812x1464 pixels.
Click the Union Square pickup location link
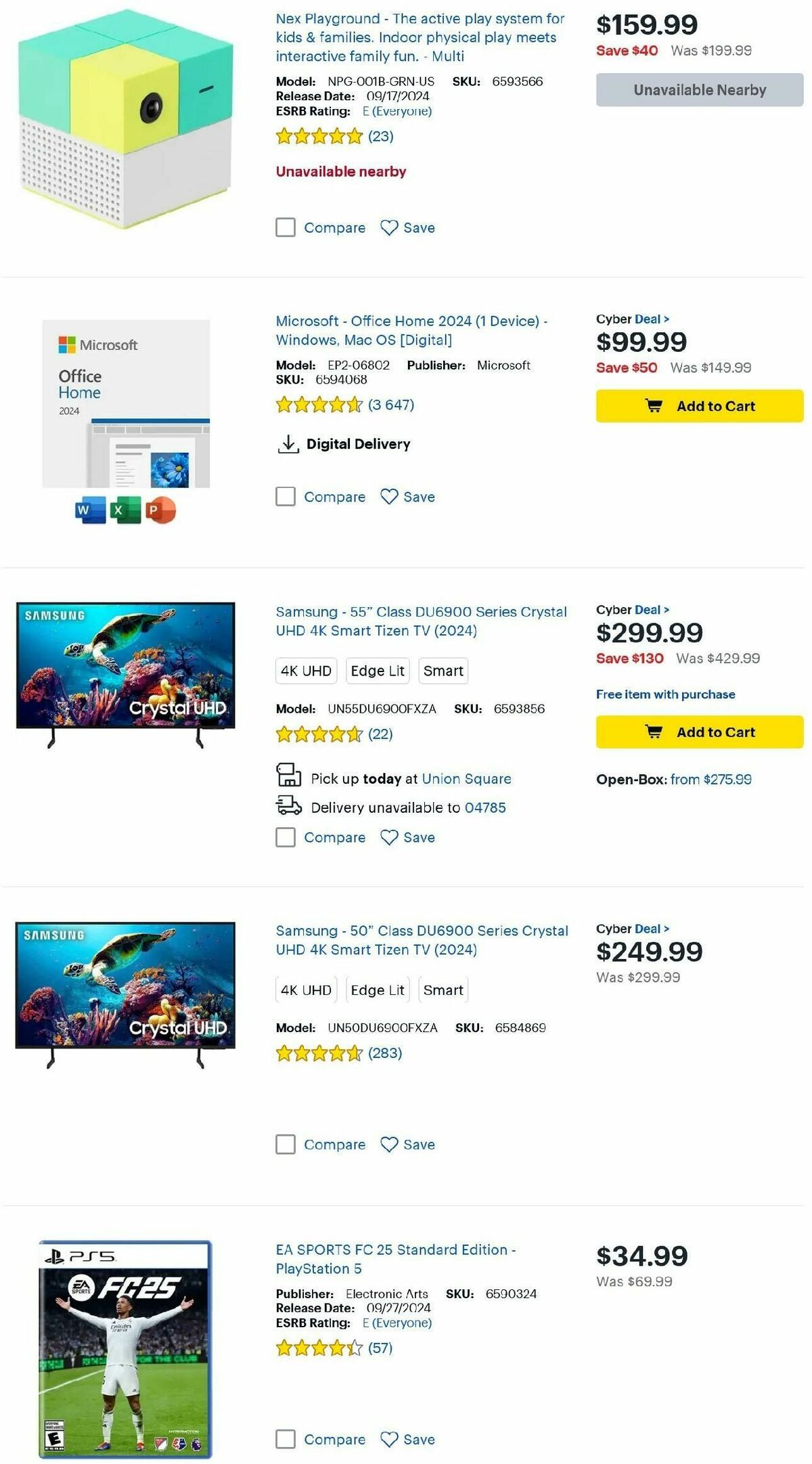point(466,779)
